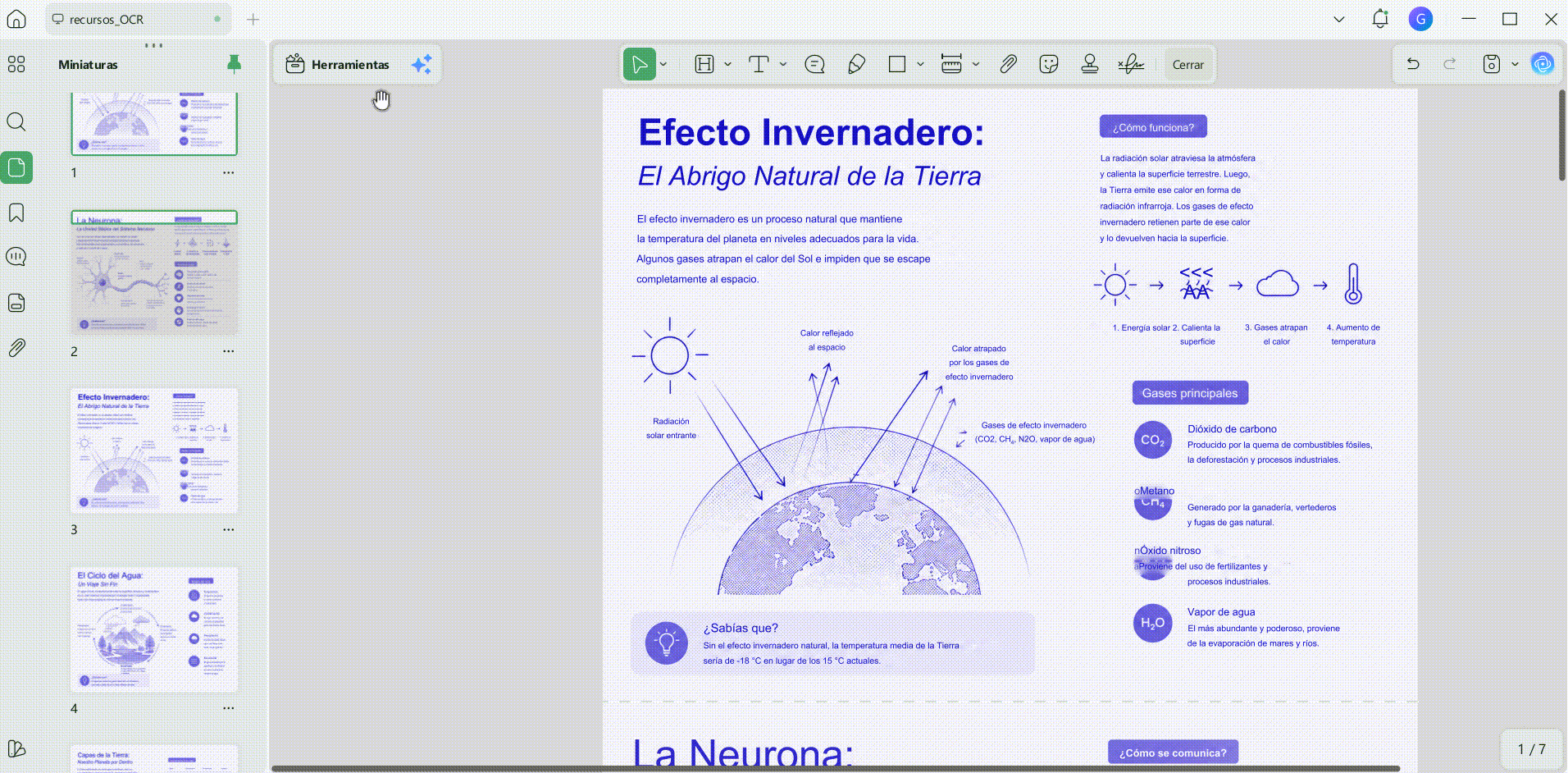Open the UPDF AI assistant icon

click(1543, 64)
